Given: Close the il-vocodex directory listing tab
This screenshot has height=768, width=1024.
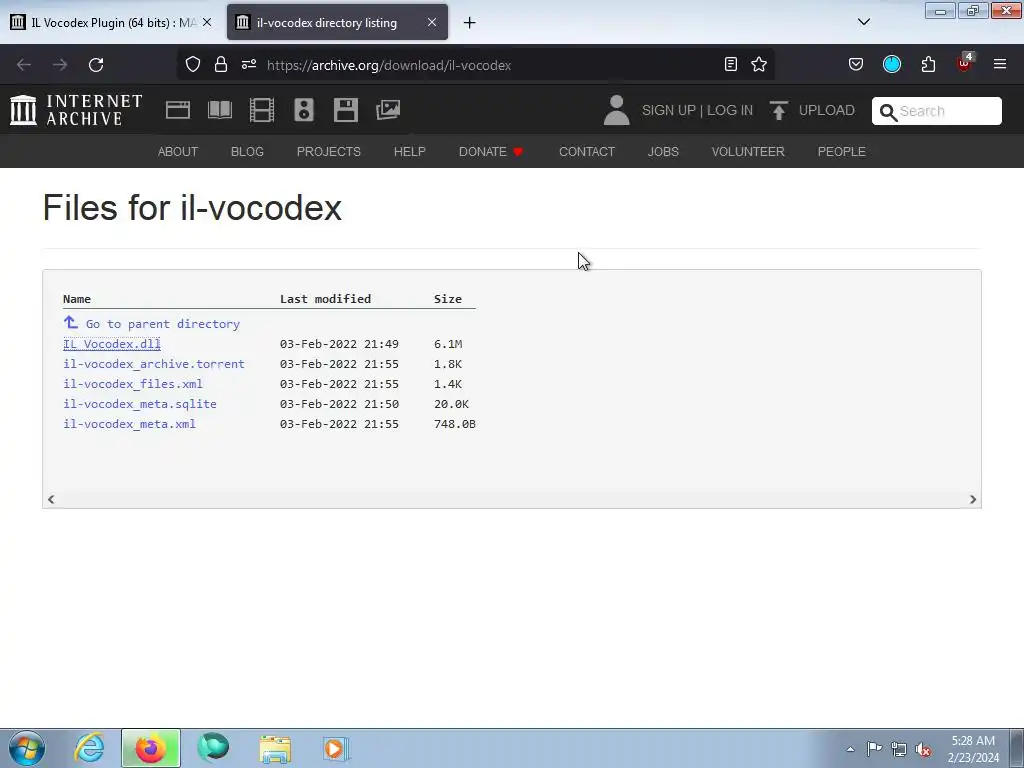Looking at the screenshot, I should (x=432, y=22).
